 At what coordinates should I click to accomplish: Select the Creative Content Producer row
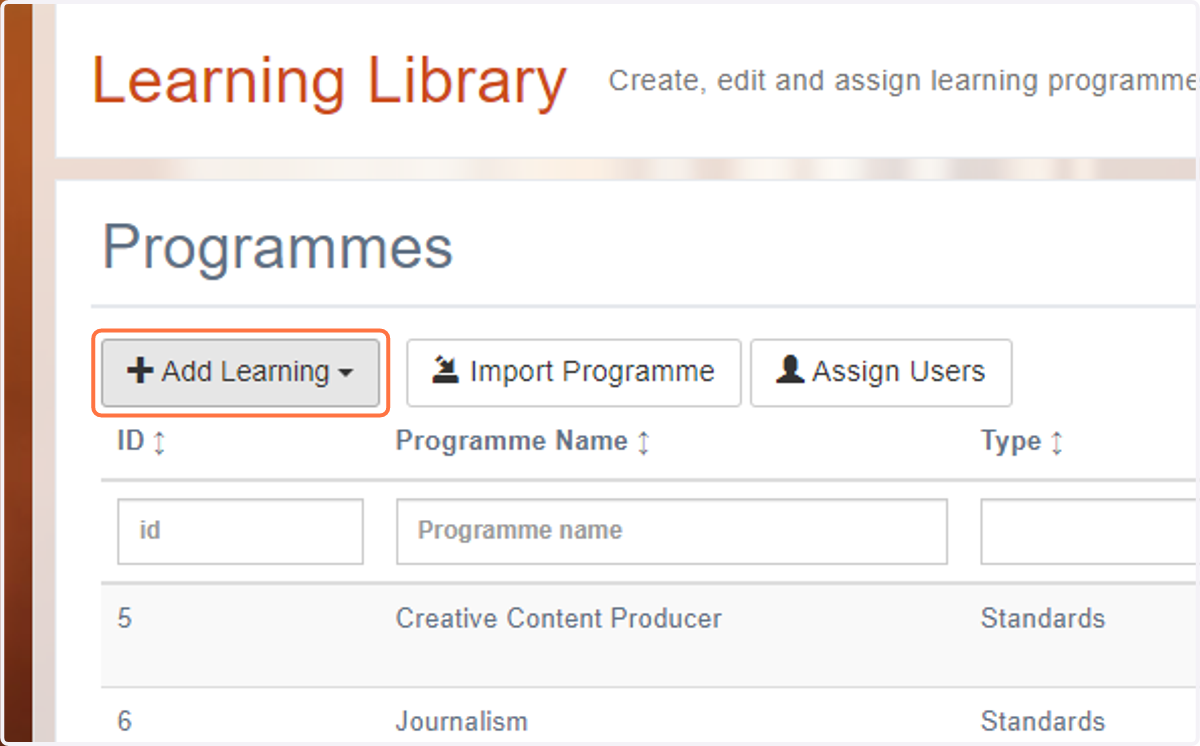(649, 636)
